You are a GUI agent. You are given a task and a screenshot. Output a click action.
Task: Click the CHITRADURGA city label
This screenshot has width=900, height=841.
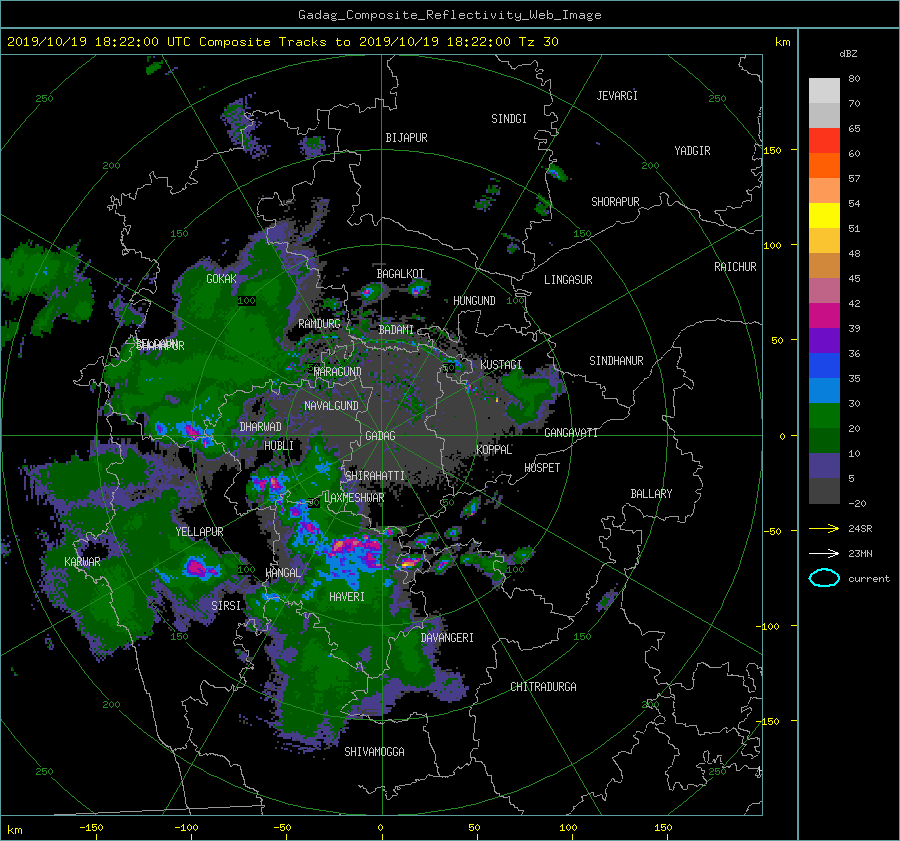[x=543, y=687]
